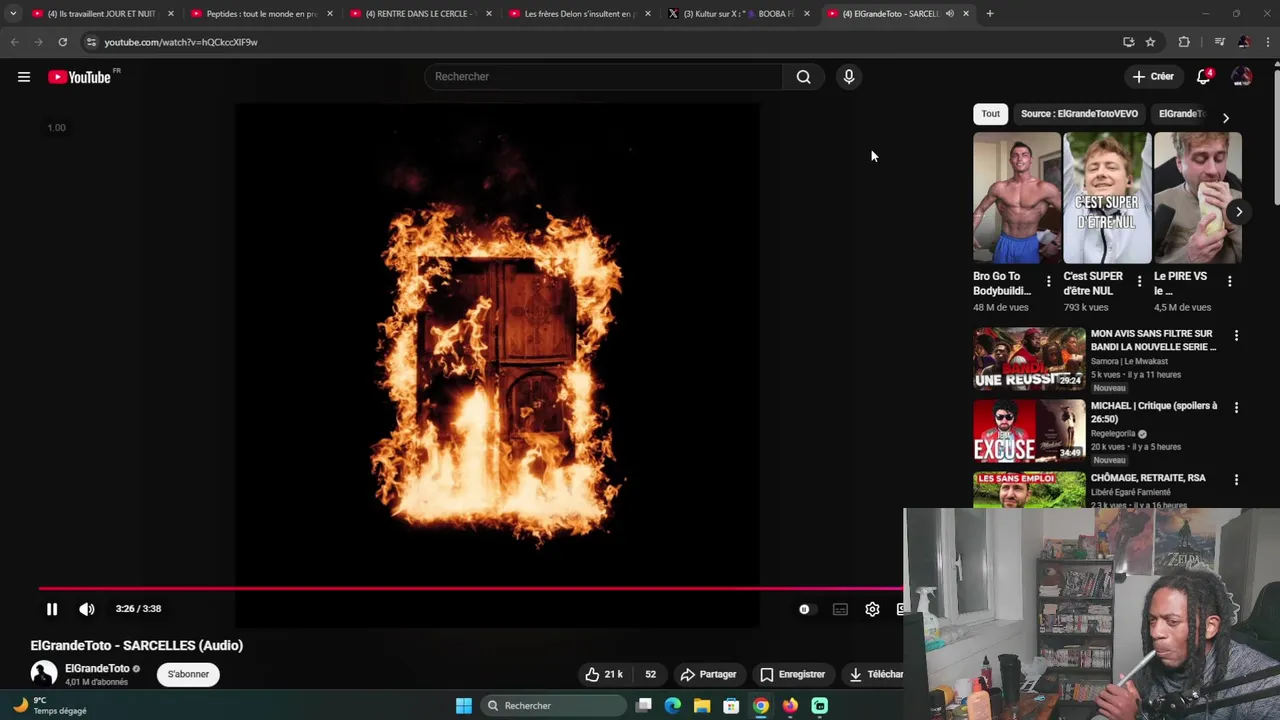Toggle subtitles in the player controls

(x=840, y=609)
